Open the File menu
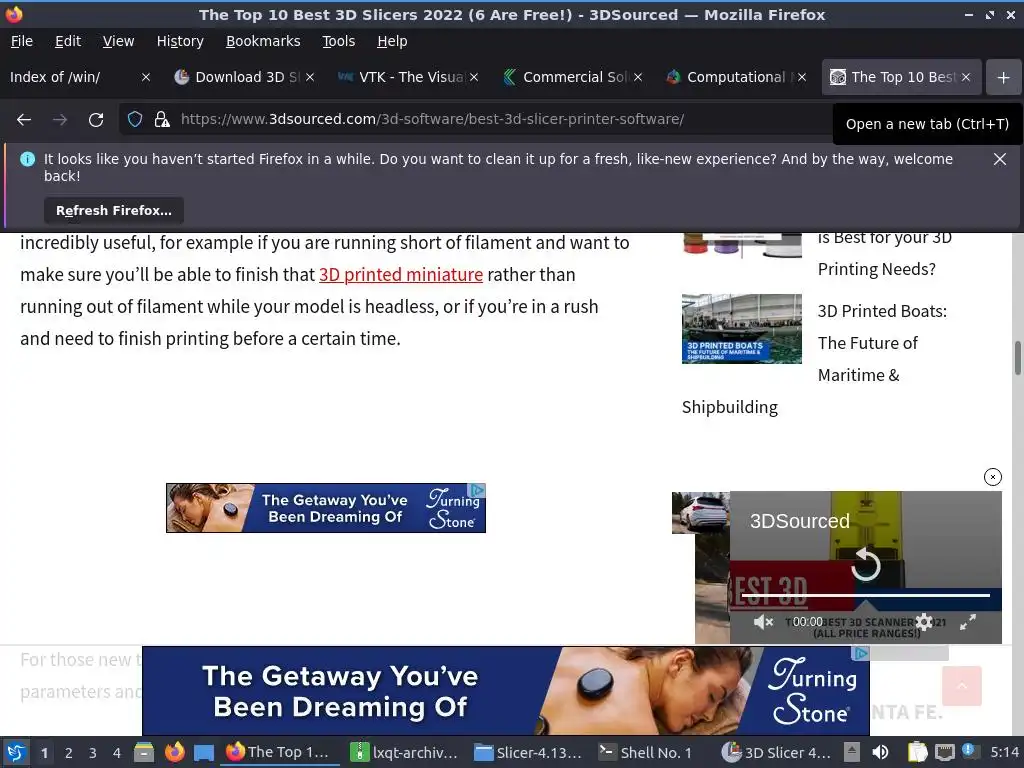Viewport: 1024px width, 768px height. (22, 41)
